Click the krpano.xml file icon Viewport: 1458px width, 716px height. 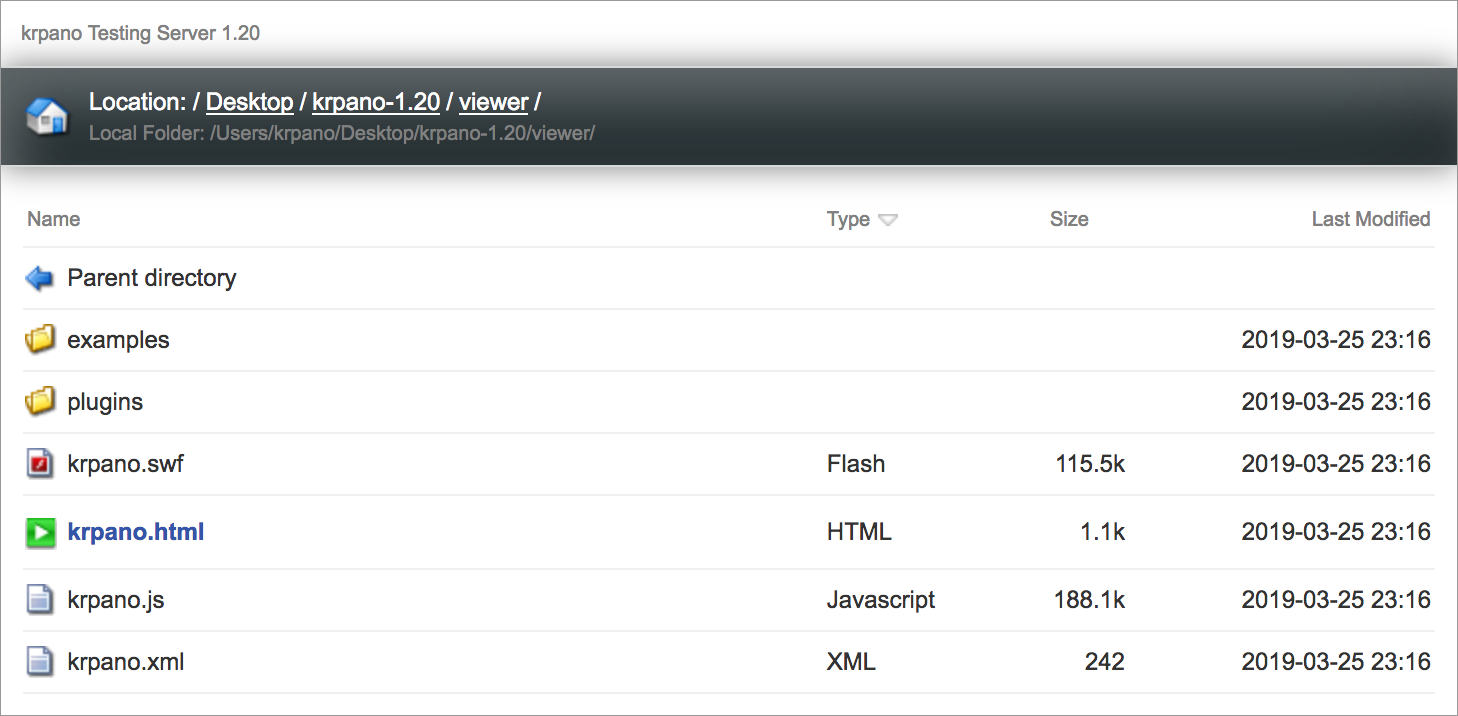pos(40,662)
